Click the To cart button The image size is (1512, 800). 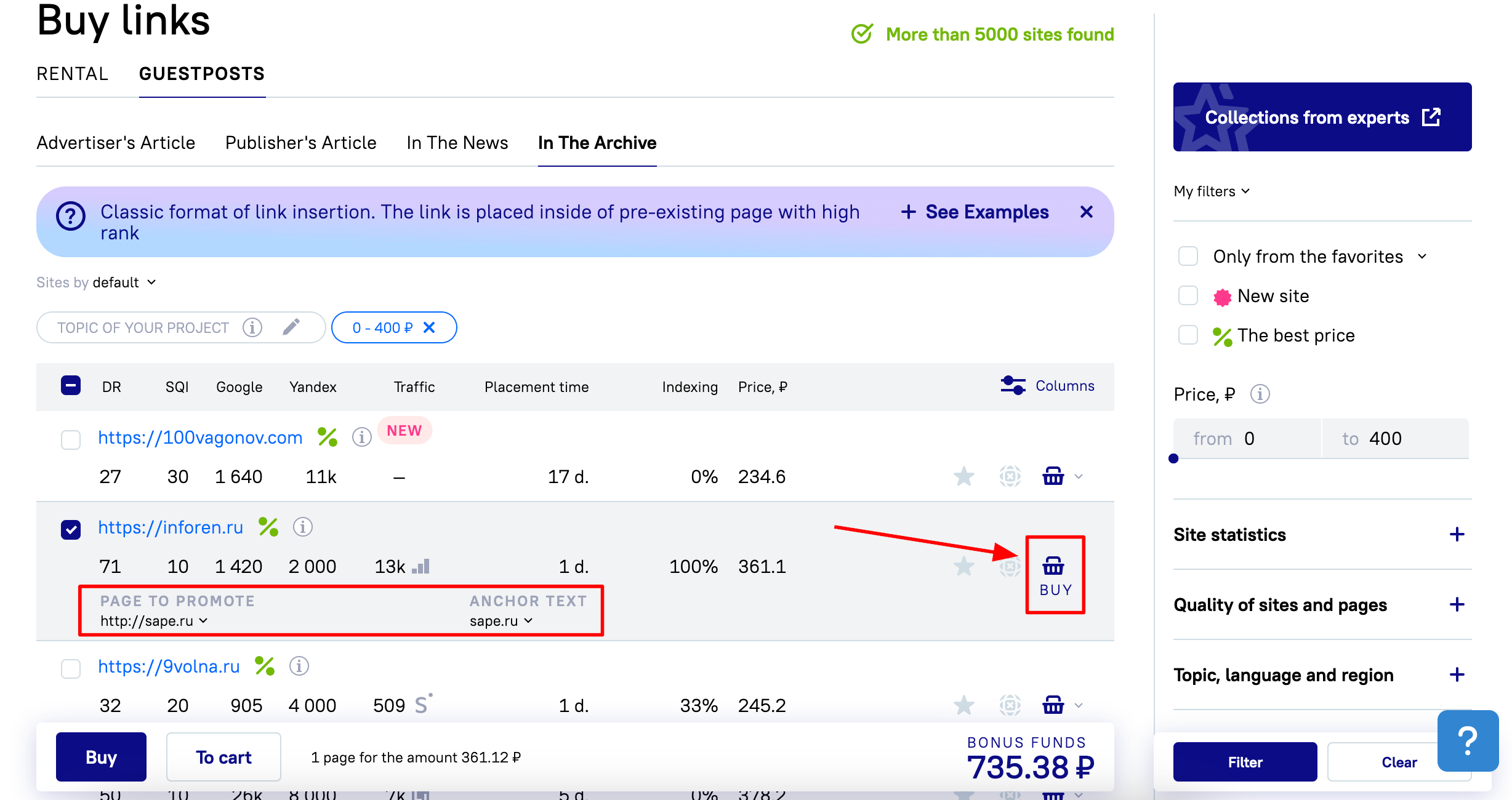pos(223,757)
